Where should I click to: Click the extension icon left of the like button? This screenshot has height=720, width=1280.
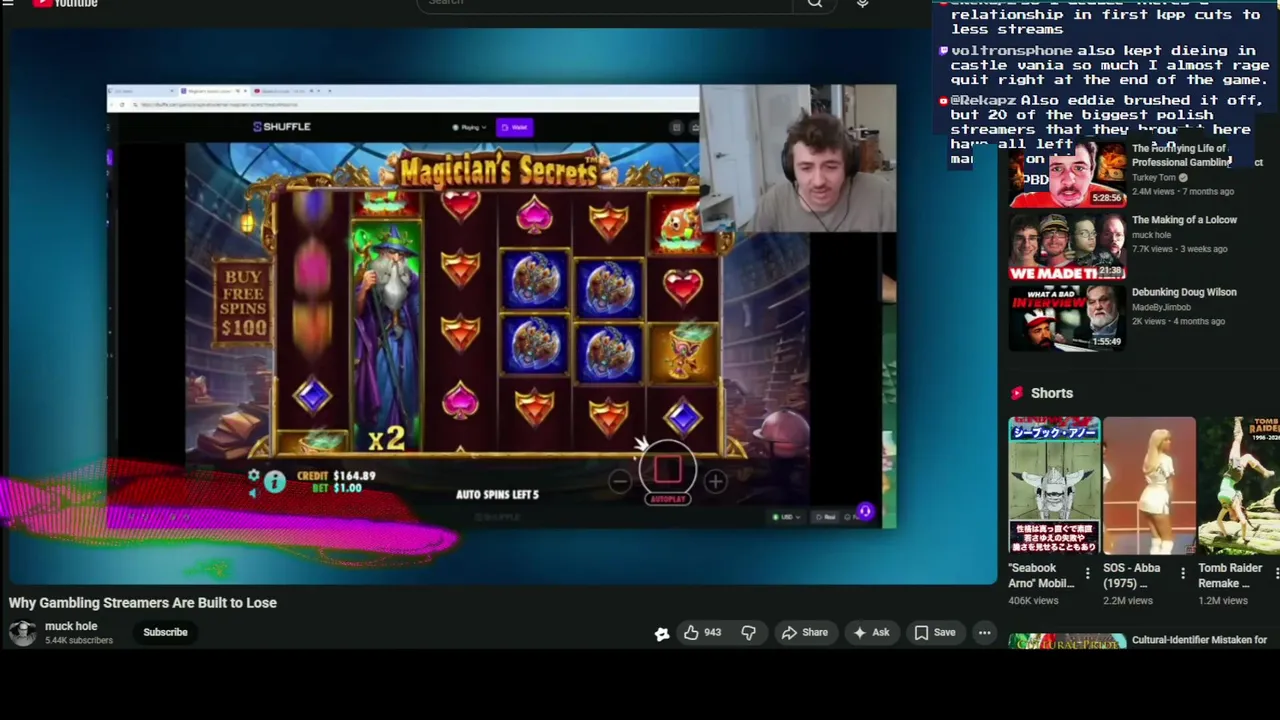662,633
